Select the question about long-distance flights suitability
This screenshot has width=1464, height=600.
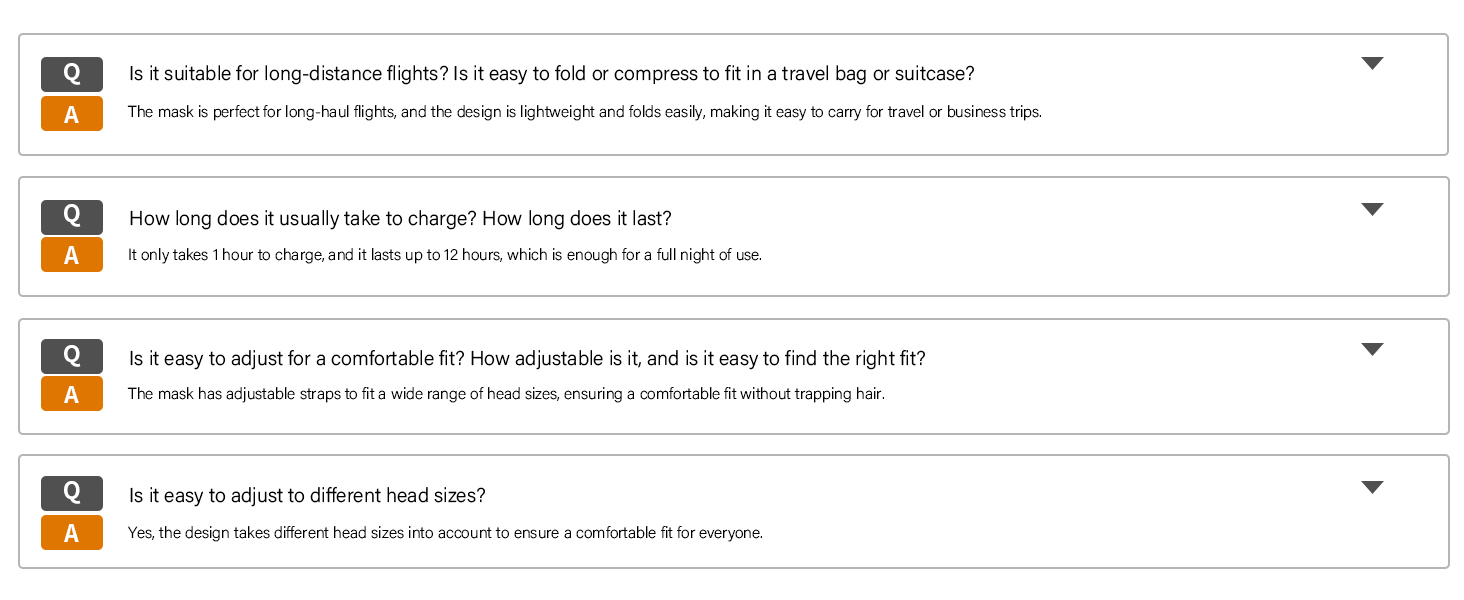[551, 74]
